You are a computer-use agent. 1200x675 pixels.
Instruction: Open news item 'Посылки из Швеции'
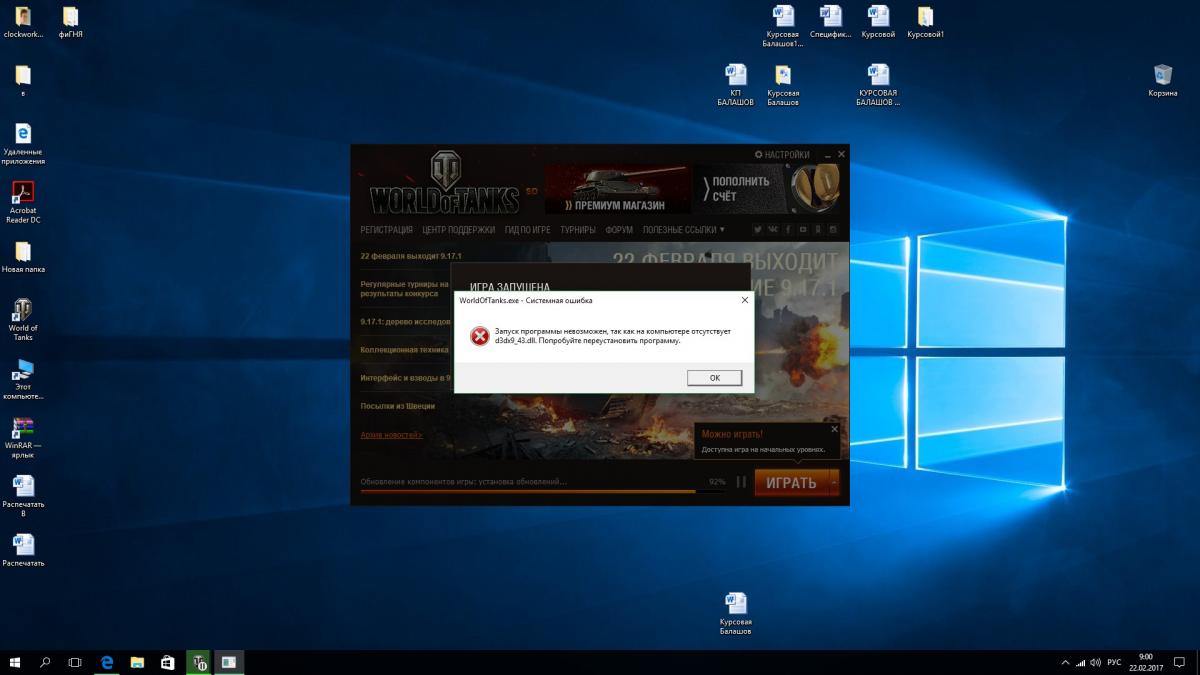click(398, 406)
